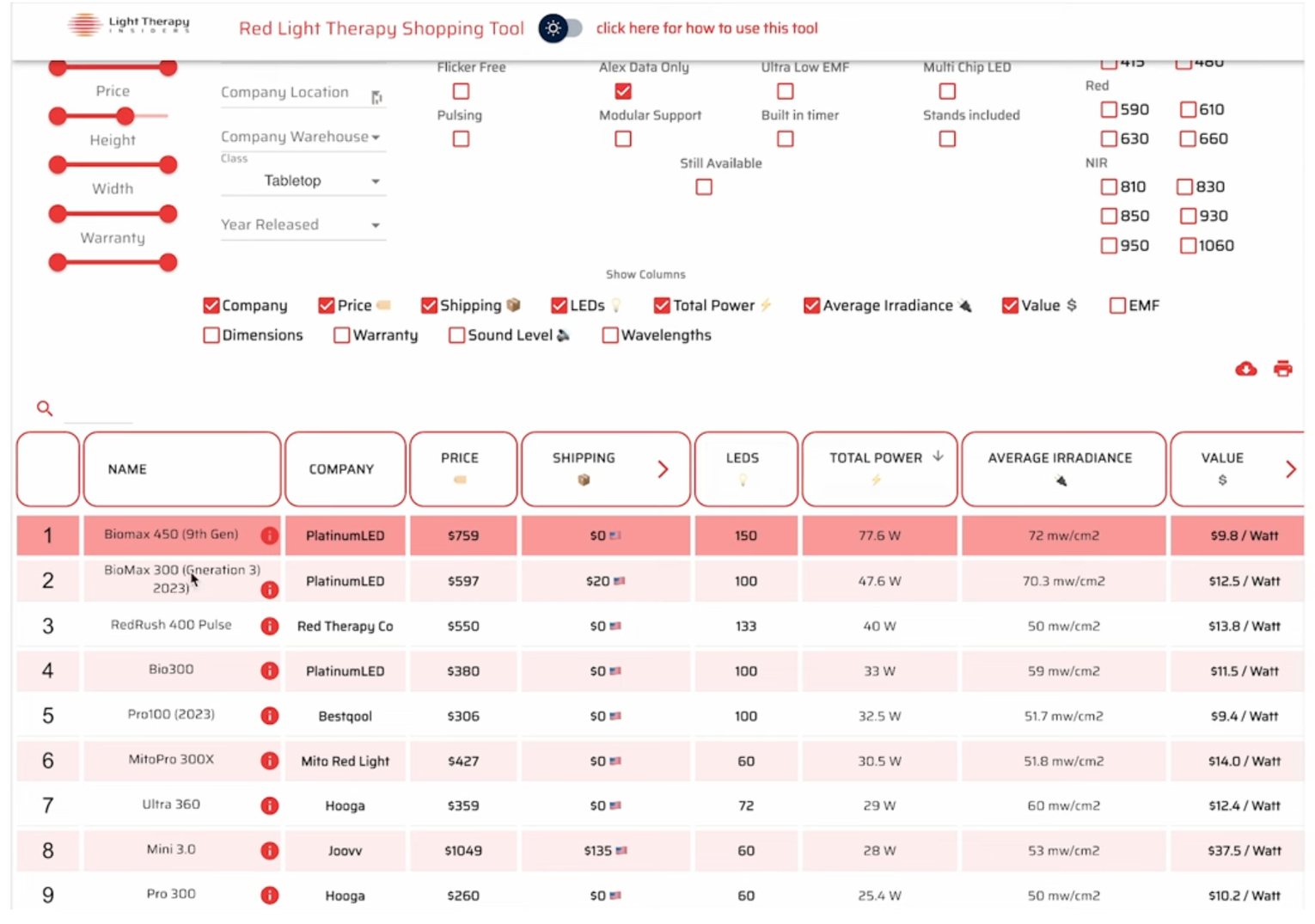Sort by the Name column header
The height and width of the screenshot is (924, 1315).
click(x=182, y=469)
